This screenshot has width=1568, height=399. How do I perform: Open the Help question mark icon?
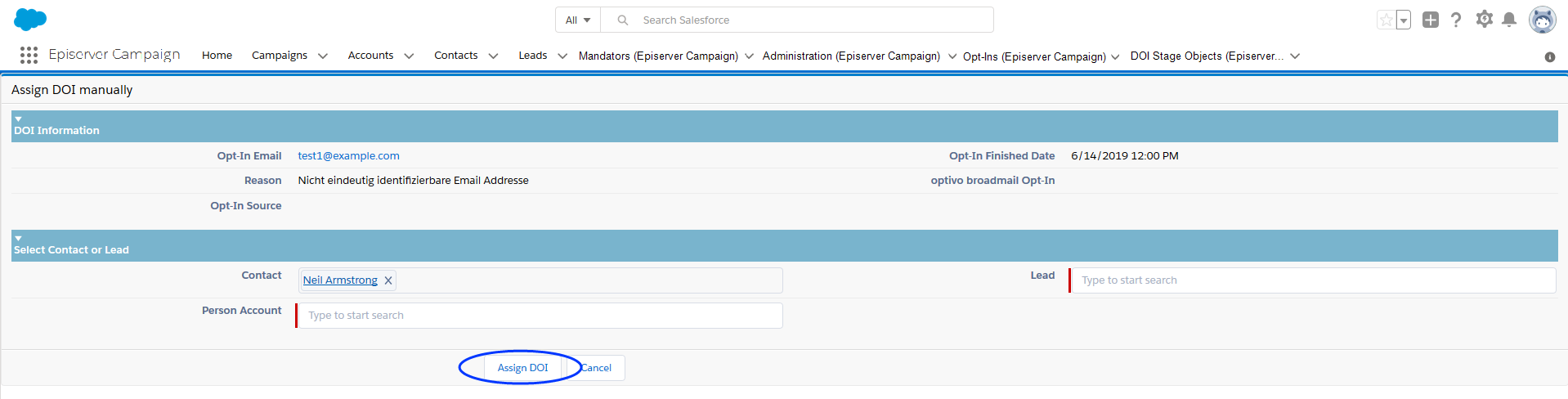point(1456,20)
